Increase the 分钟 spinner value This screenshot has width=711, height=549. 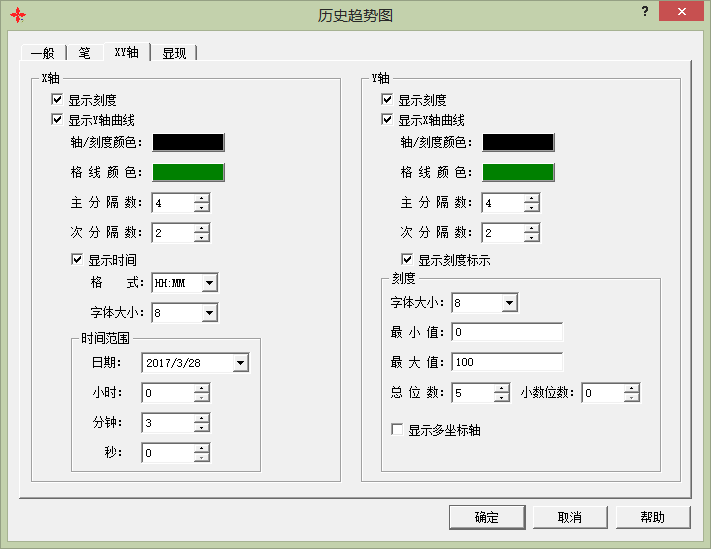(202, 418)
